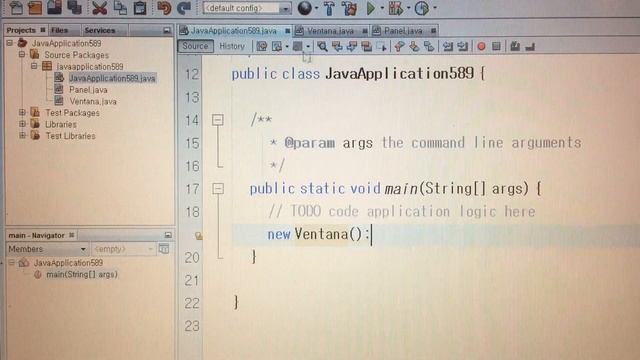This screenshot has height=360, width=640.
Task: Expand the Libraries node
Action: coord(22,124)
